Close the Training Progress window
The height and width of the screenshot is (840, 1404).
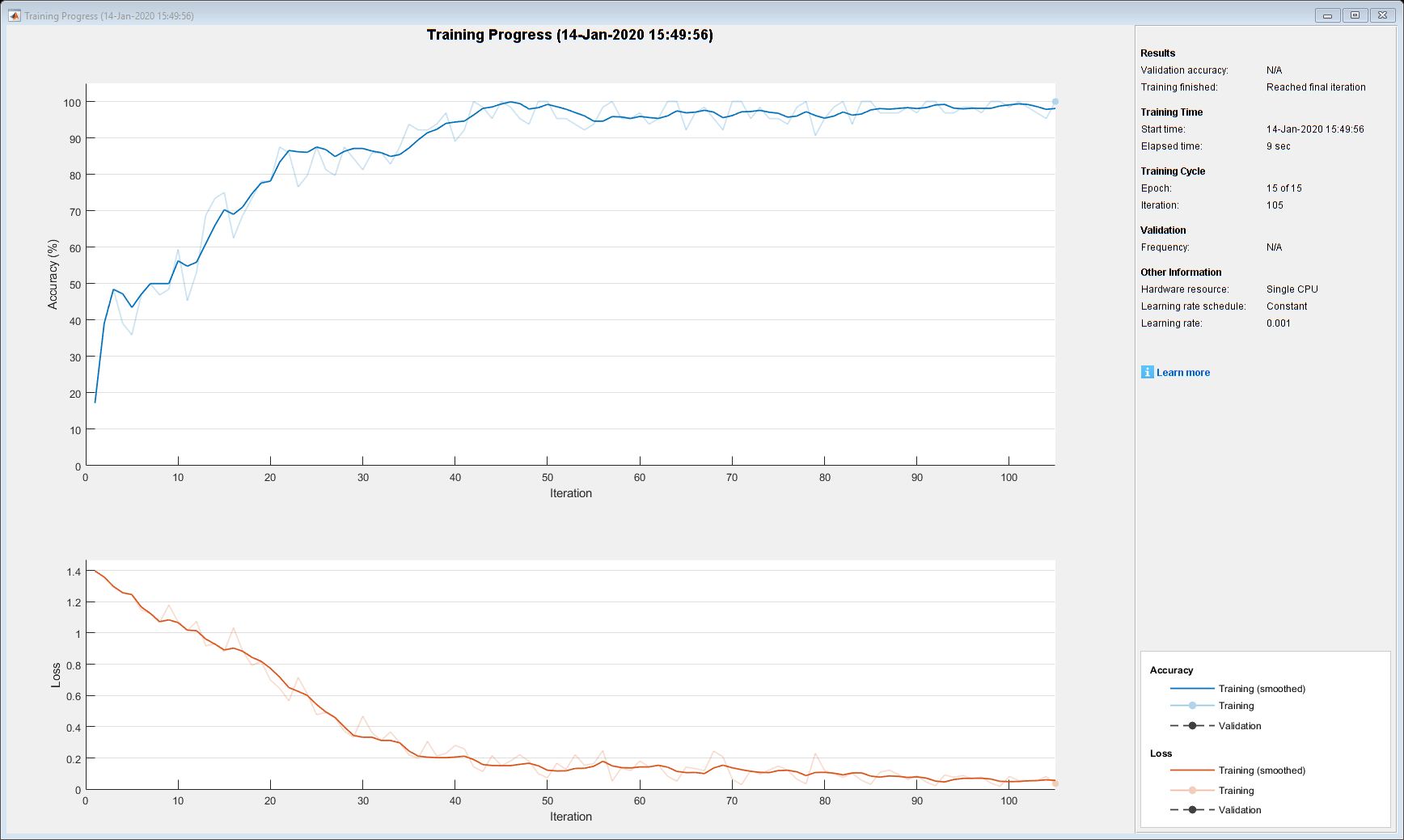pyautogui.click(x=1383, y=15)
